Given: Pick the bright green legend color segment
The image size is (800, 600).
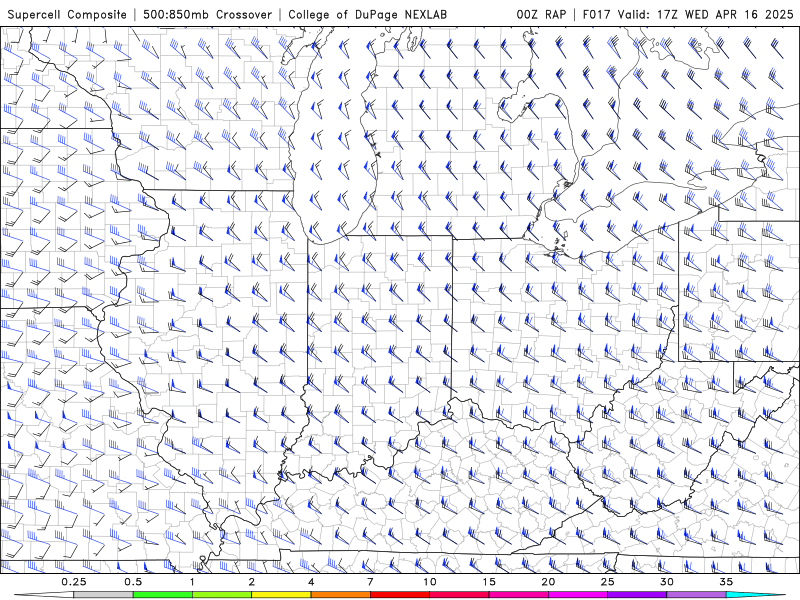Looking at the screenshot, I should click(x=163, y=595).
